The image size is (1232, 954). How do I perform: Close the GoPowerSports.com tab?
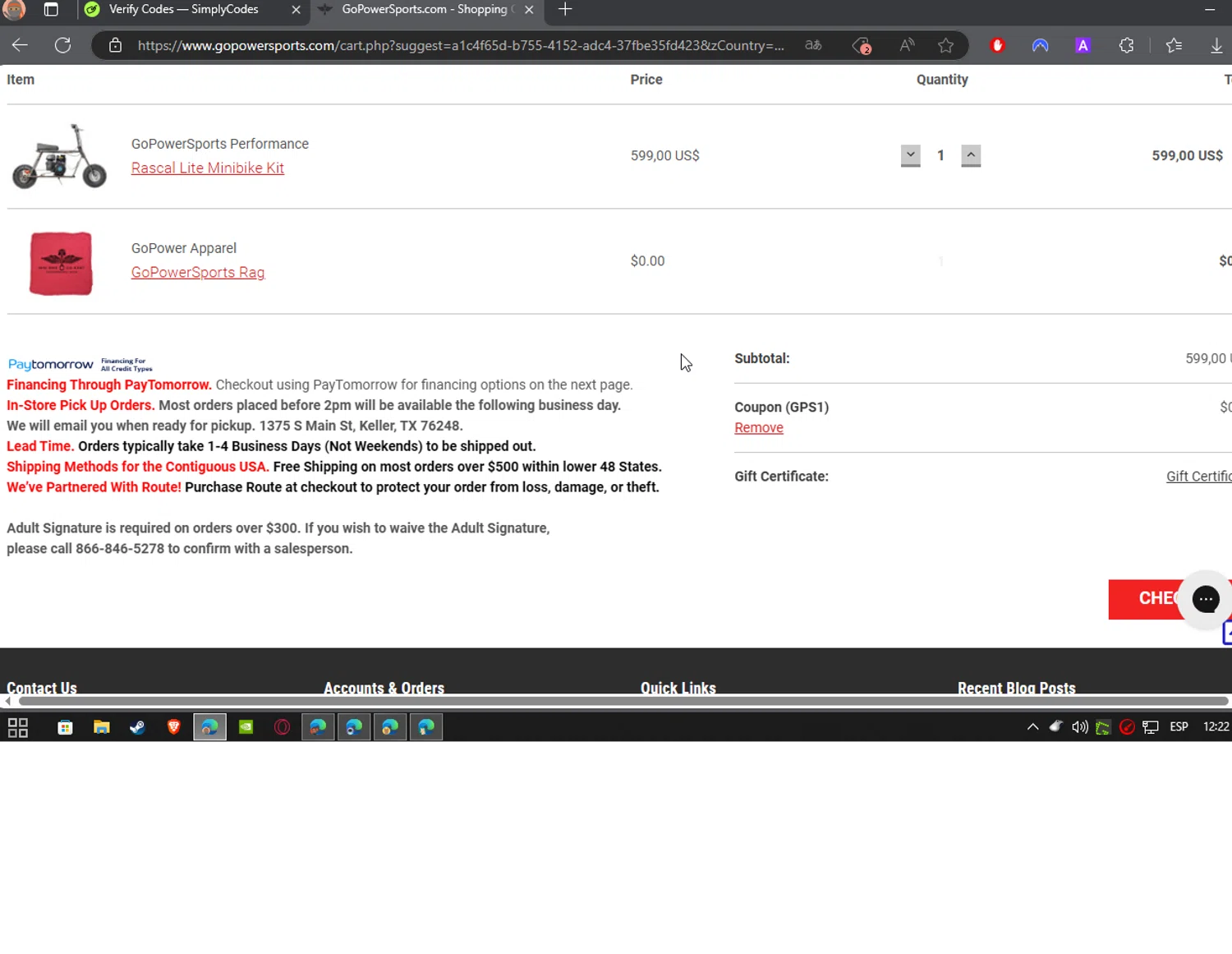click(529, 10)
